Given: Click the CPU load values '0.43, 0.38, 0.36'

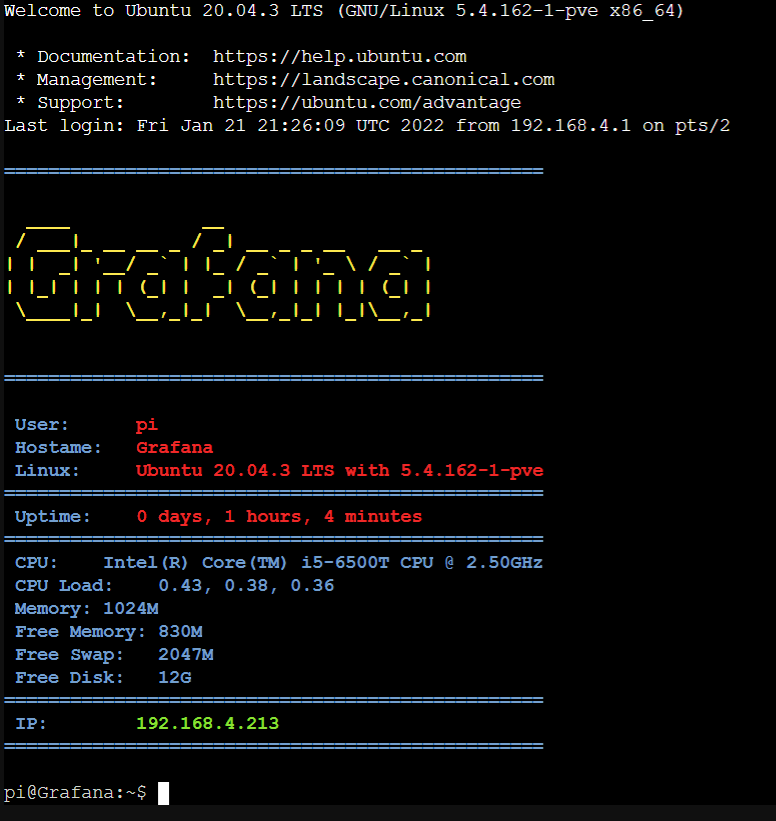Looking at the screenshot, I should [x=246, y=586].
